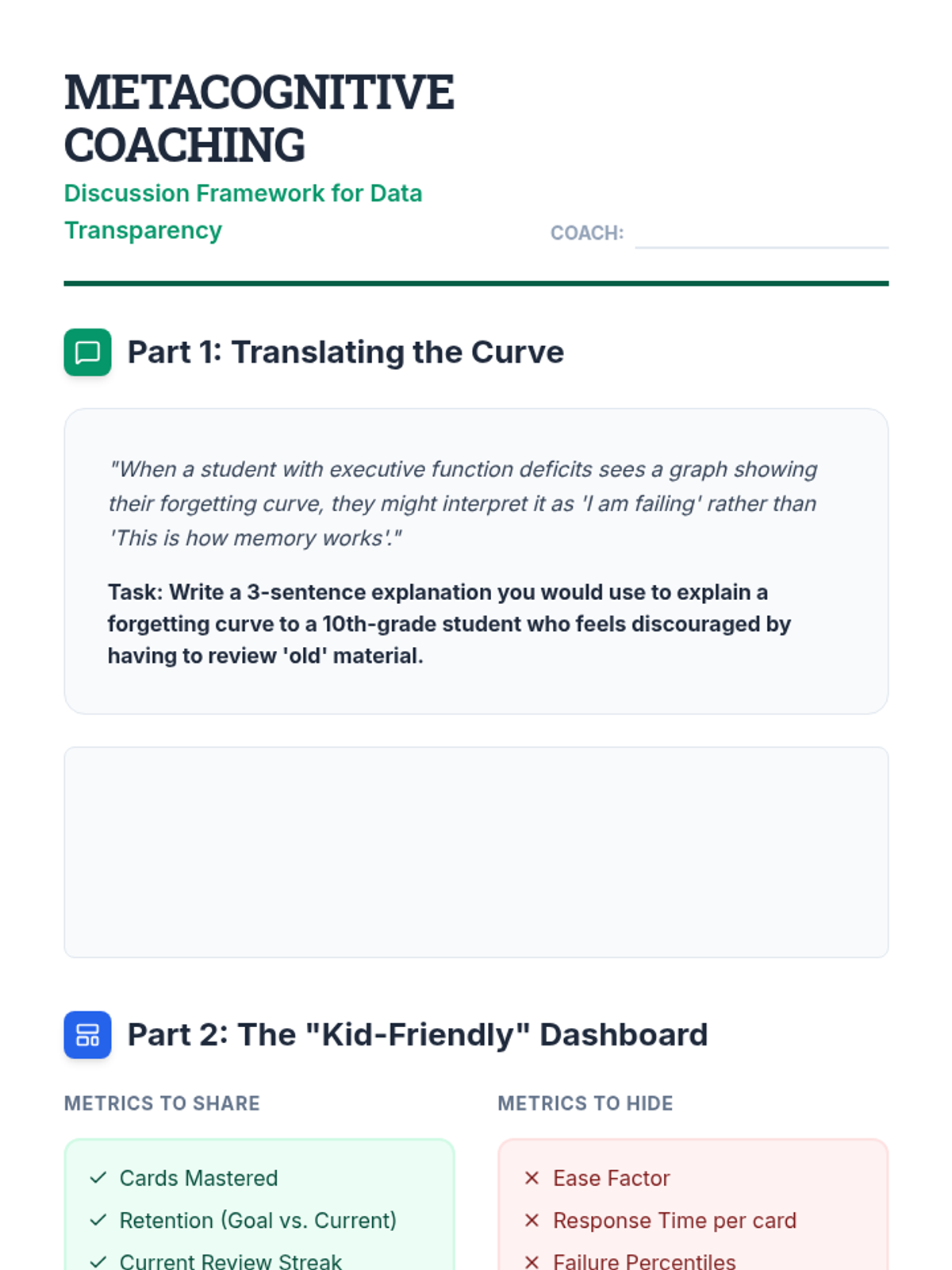The width and height of the screenshot is (952, 1270).
Task: Click the Metacognitive Coaching title
Action: (259, 118)
